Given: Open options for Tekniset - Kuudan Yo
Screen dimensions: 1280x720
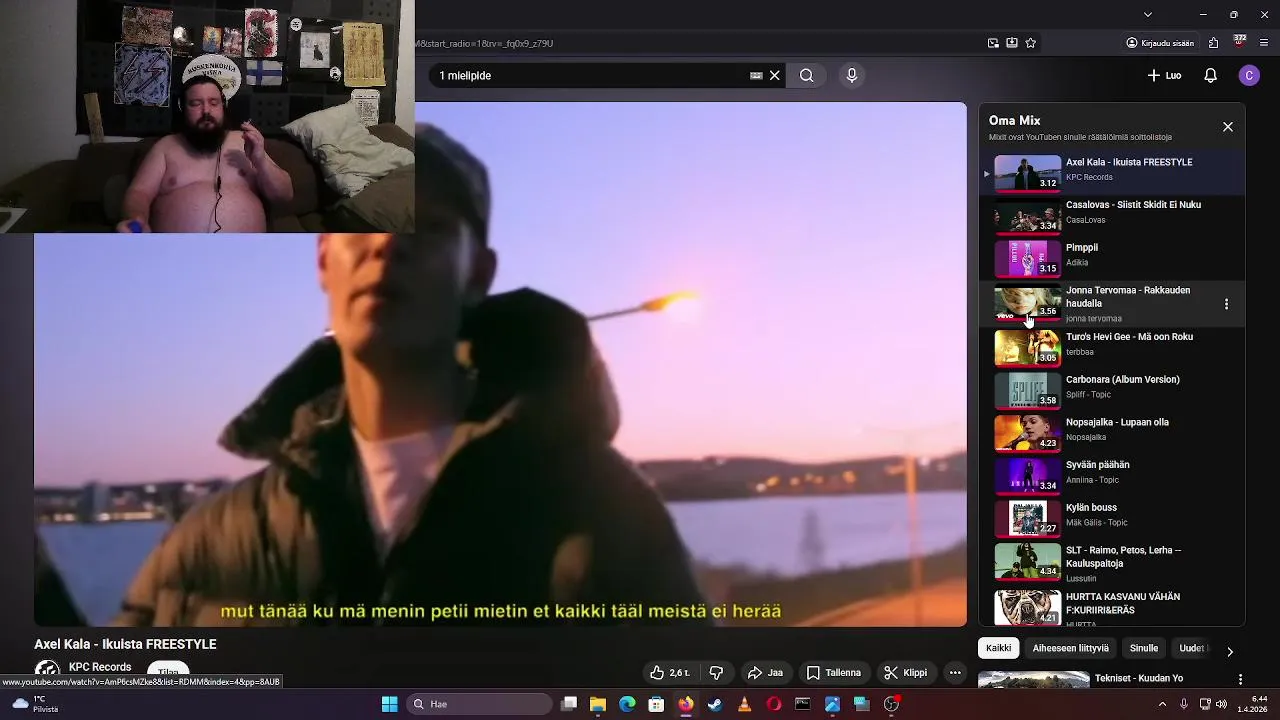Looking at the screenshot, I should coord(1240,679).
